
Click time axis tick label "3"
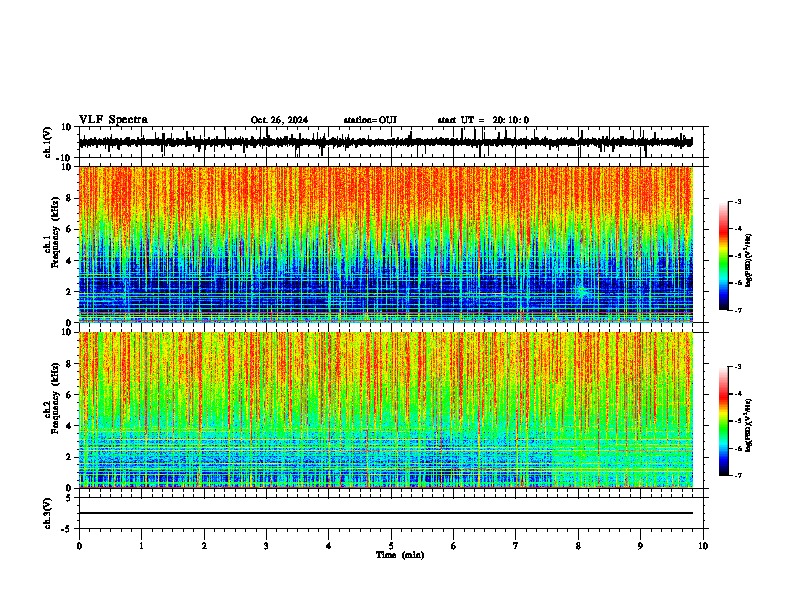(266, 546)
